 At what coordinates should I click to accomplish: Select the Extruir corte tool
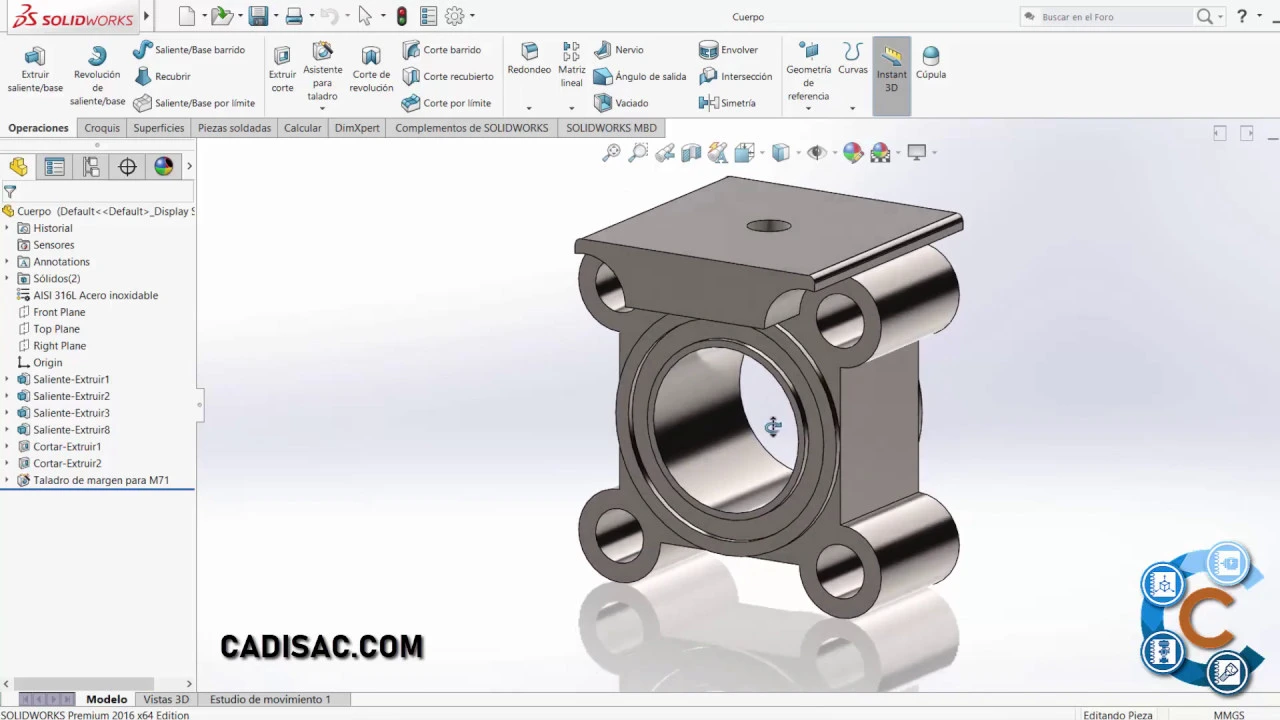pos(282,69)
